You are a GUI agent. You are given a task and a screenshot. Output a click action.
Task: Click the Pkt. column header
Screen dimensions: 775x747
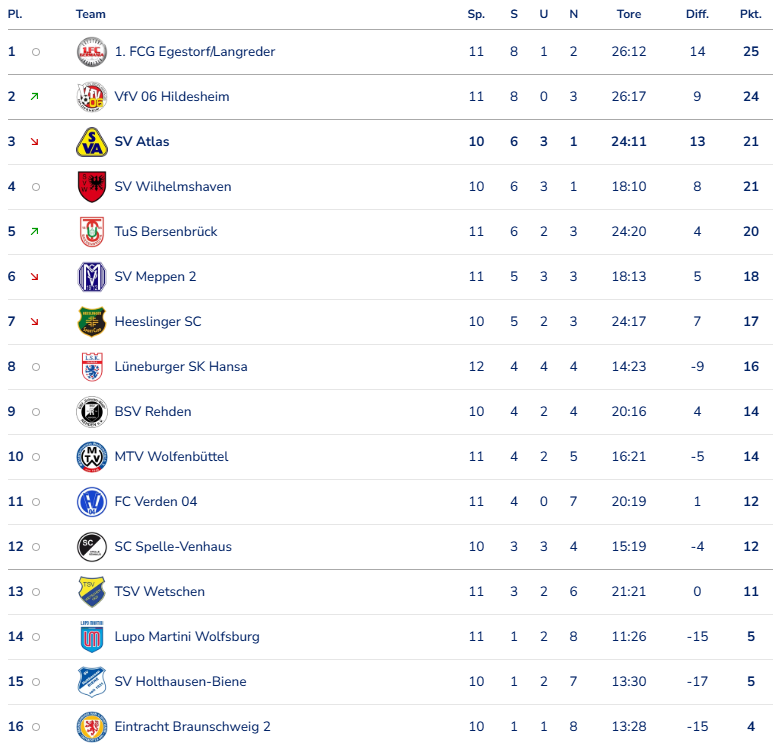[x=750, y=15]
